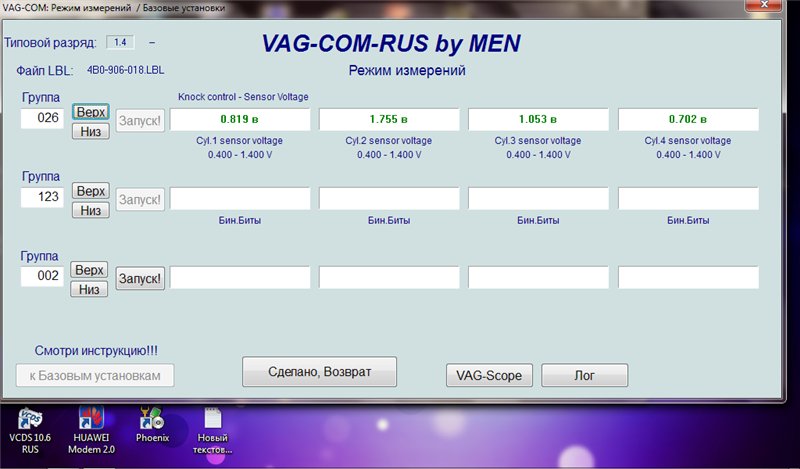Select Cyl.3 voltage value 1.053 в
Viewport: 800px width, 469px height.
538,119
